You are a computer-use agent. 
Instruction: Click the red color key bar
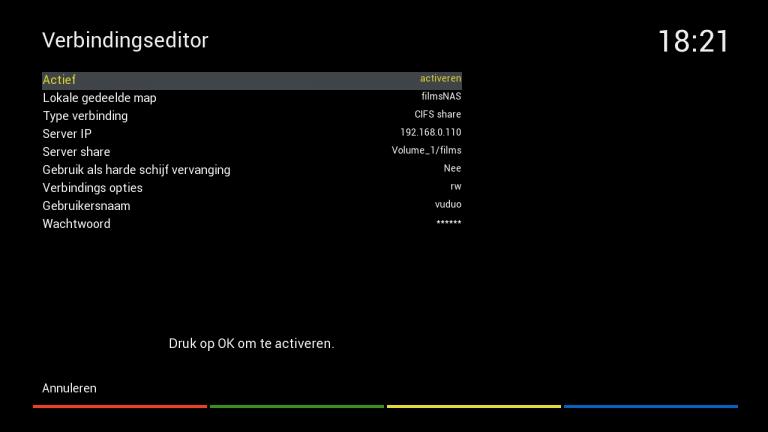click(x=120, y=406)
